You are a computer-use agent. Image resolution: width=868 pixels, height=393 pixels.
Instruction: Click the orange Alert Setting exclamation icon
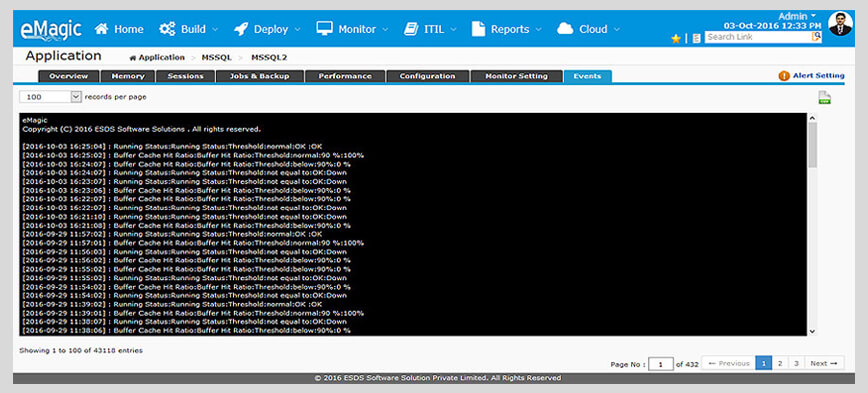(784, 76)
